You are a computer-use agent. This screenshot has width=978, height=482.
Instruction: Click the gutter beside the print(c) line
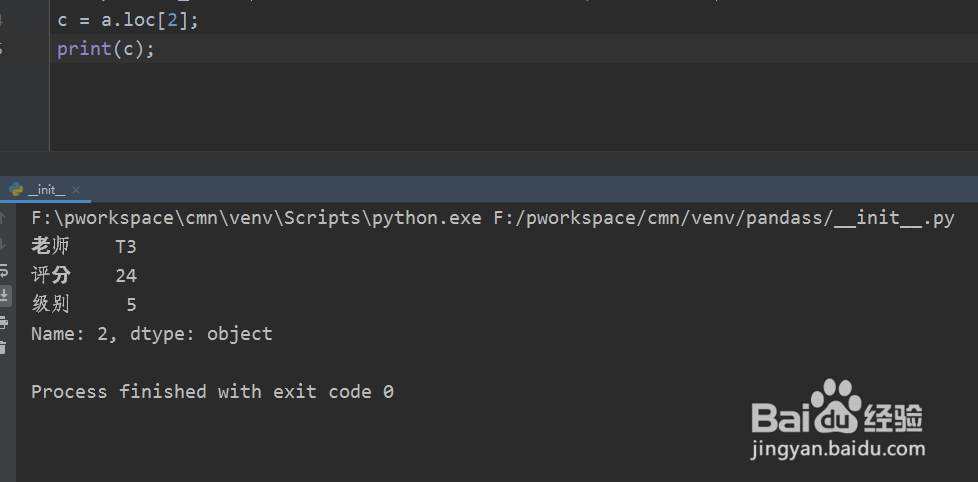point(24,49)
